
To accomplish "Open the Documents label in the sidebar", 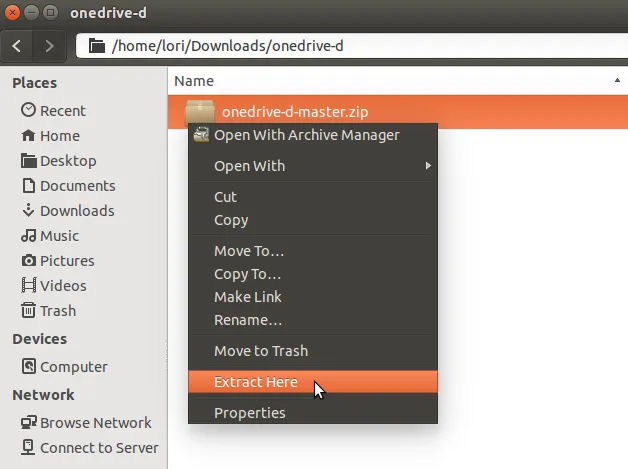I will tap(78, 186).
